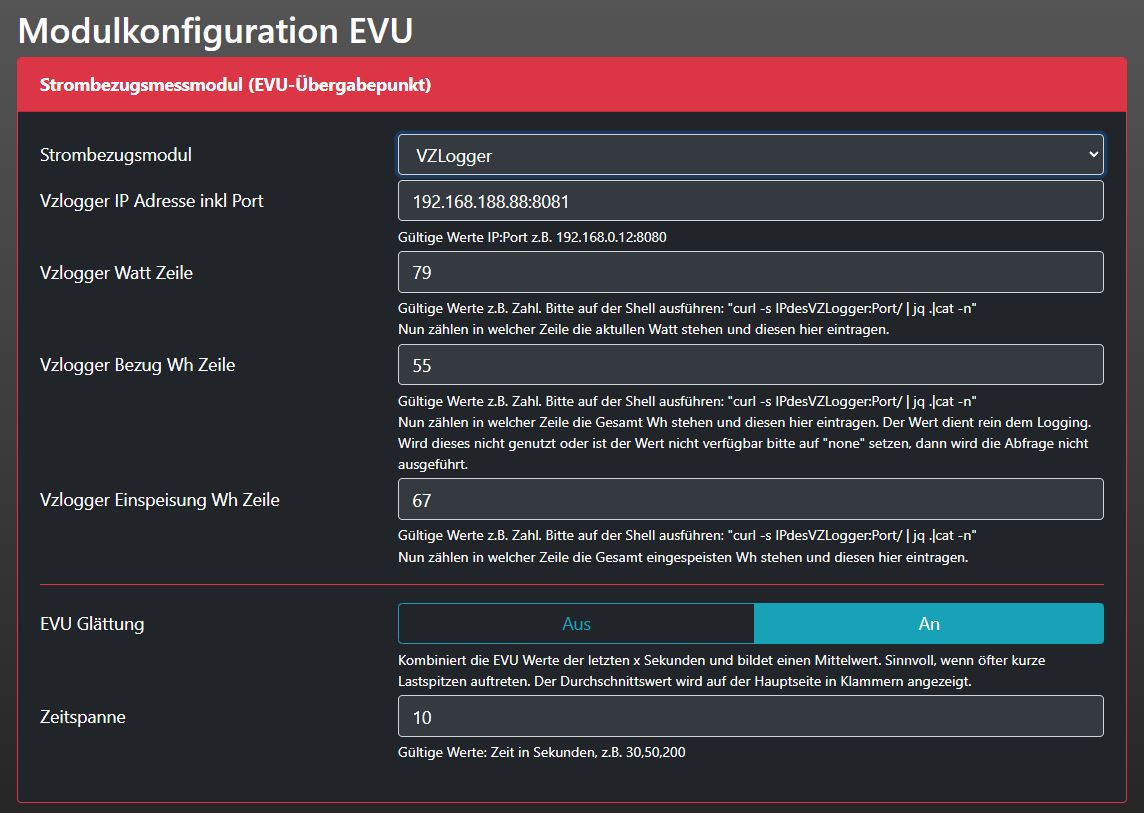Screen dimensions: 1144x813
Task: Click the dropdown chevron arrow beside VZLogger
Action: click(x=1093, y=155)
